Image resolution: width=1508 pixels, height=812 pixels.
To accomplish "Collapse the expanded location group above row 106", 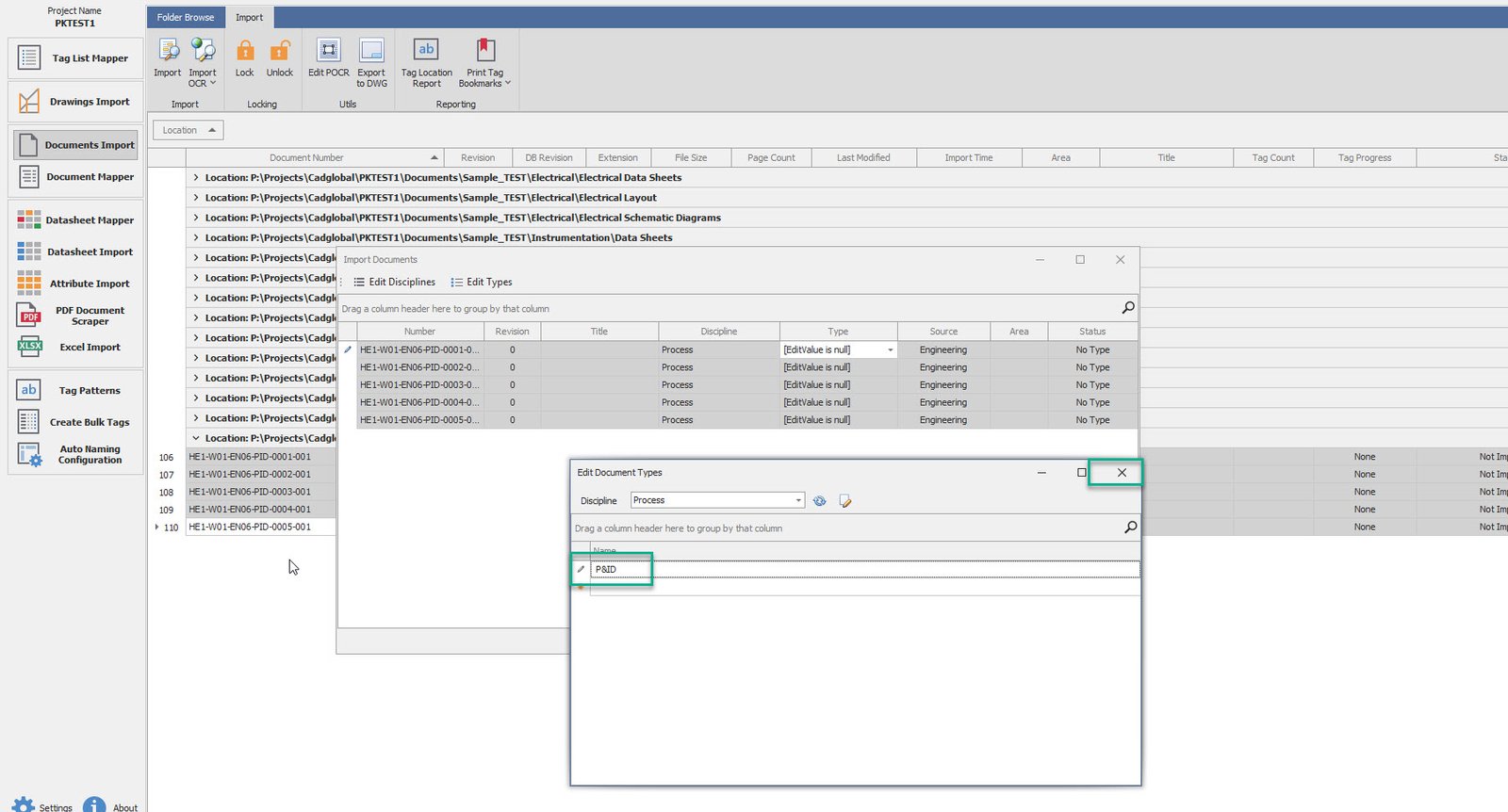I will tap(196, 438).
